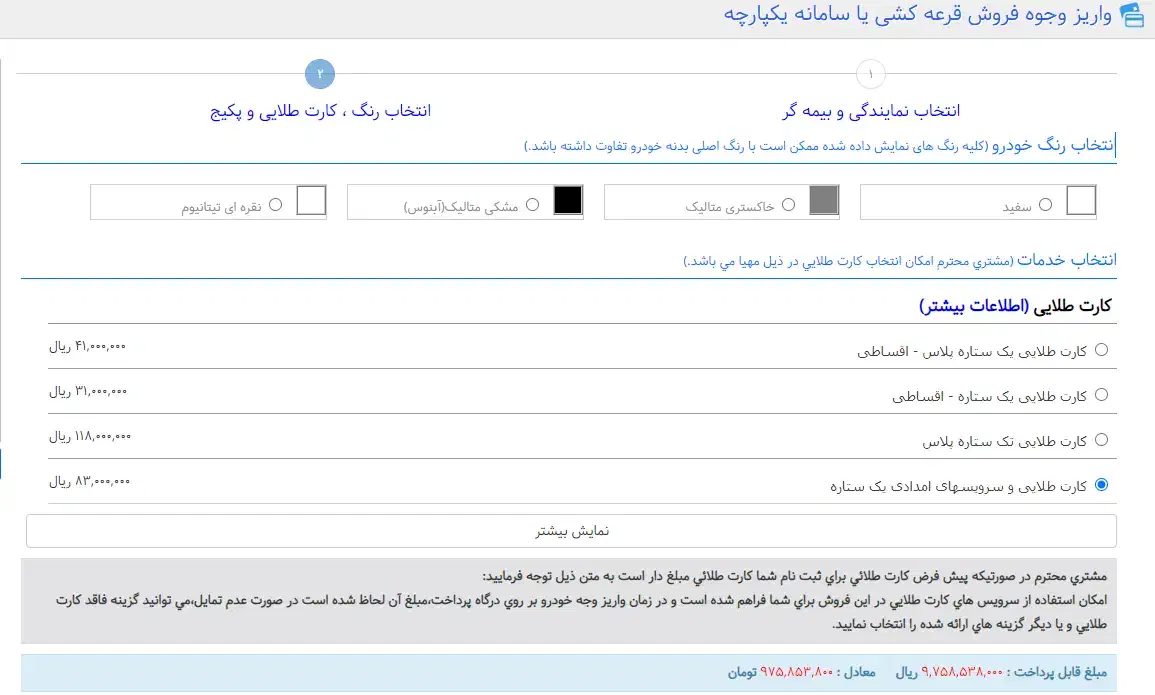The image size is (1155, 695).
Task: Select کارت طلایی تک ستاره پلاس option
Action: [1103, 439]
